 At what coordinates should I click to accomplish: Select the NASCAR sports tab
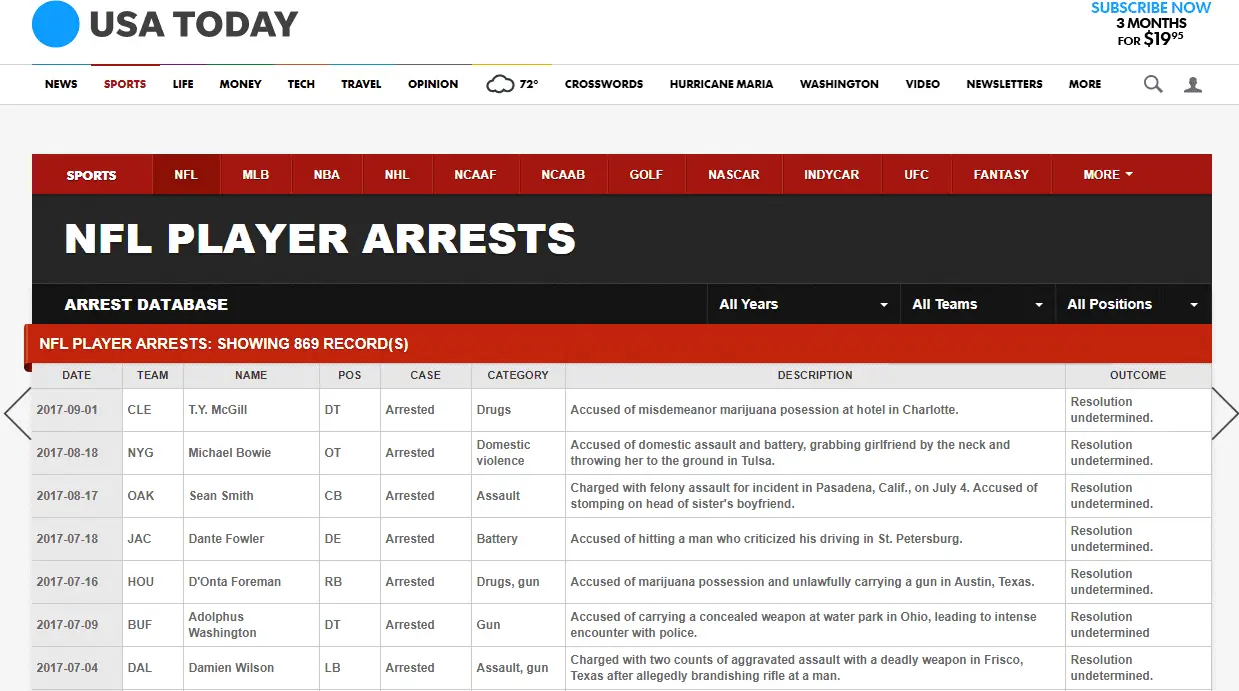734,174
